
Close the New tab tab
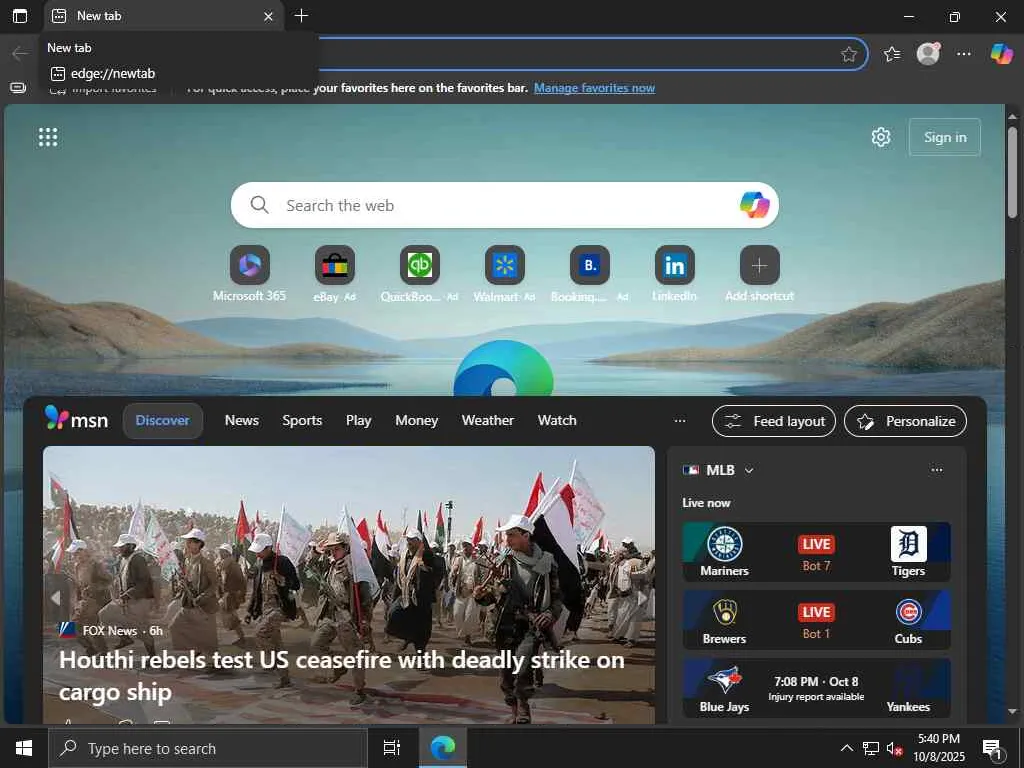[268, 16]
